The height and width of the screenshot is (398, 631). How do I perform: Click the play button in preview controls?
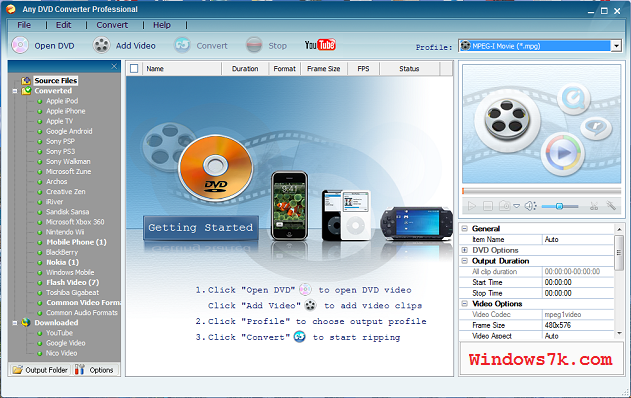click(472, 206)
